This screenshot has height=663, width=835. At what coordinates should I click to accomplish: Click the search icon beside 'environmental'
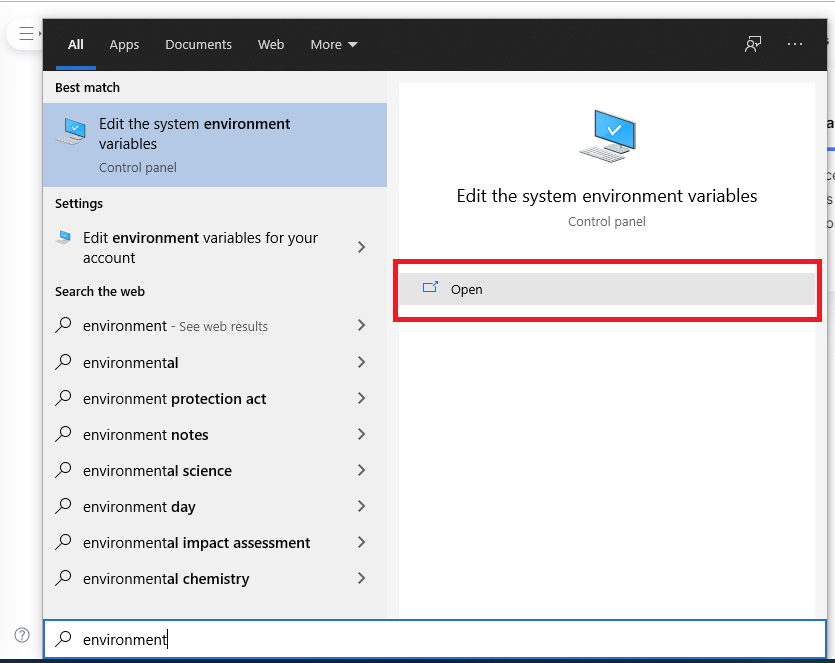point(63,362)
